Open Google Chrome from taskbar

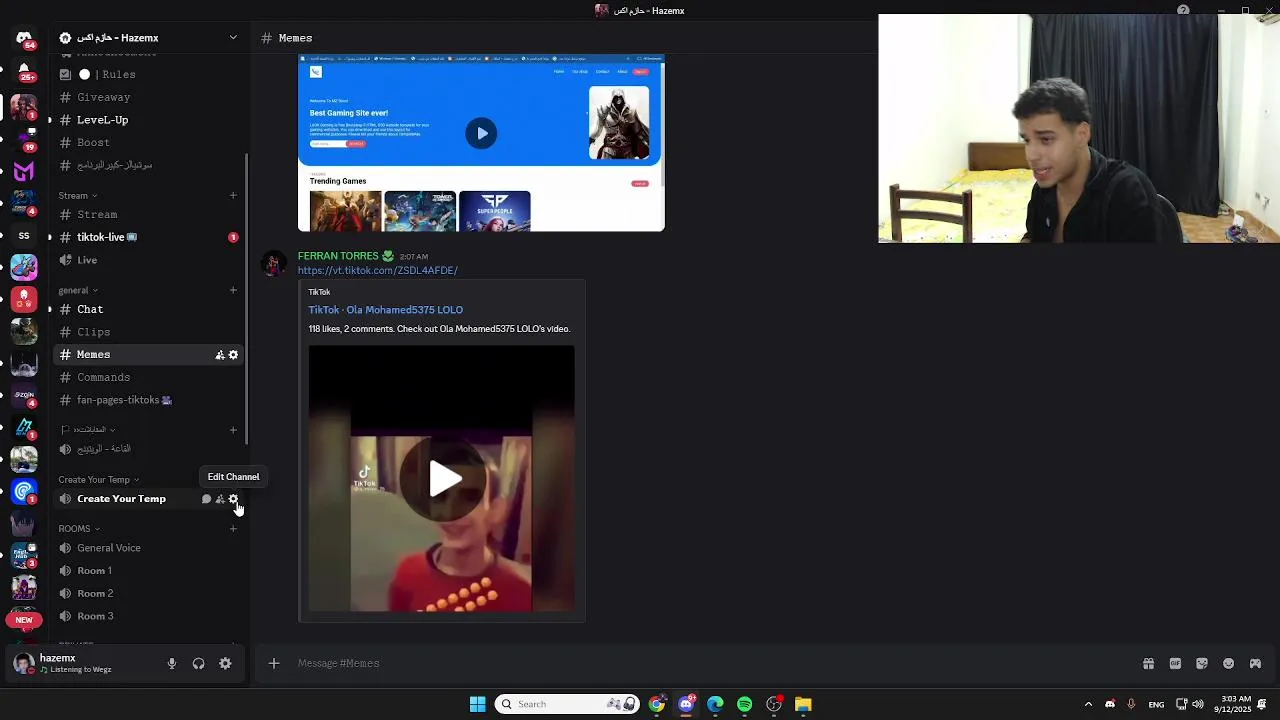[656, 704]
